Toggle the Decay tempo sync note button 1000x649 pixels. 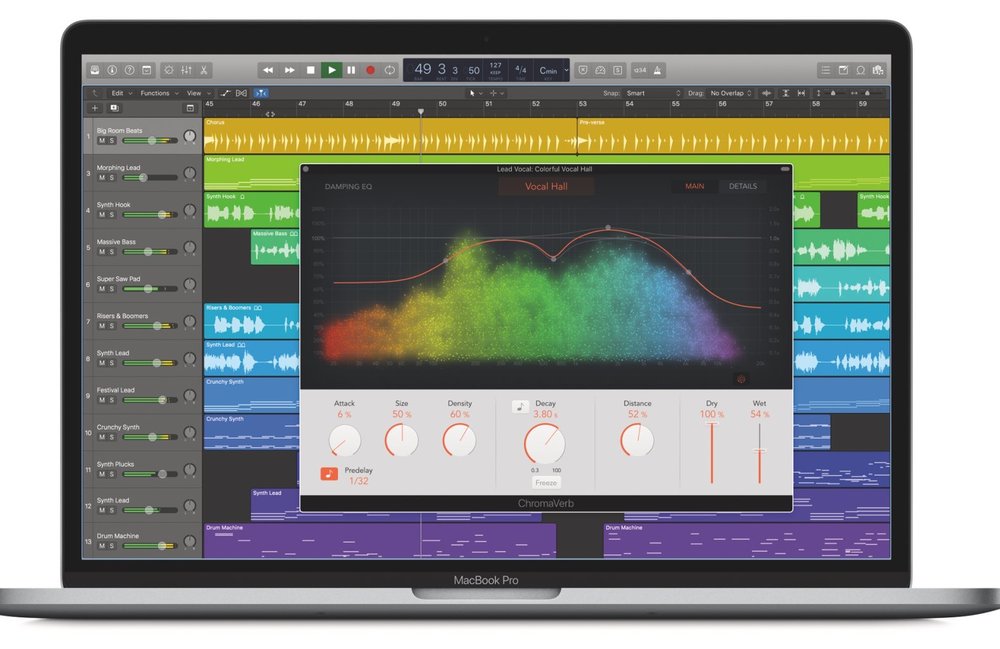tap(520, 406)
